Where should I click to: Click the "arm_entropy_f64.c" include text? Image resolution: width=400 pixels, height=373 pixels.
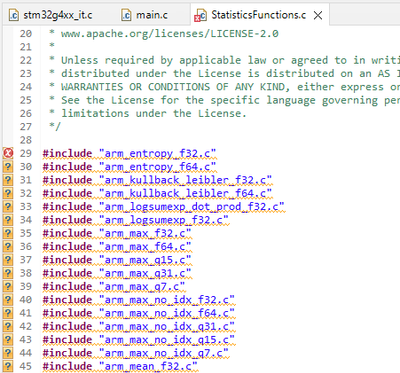158,167
